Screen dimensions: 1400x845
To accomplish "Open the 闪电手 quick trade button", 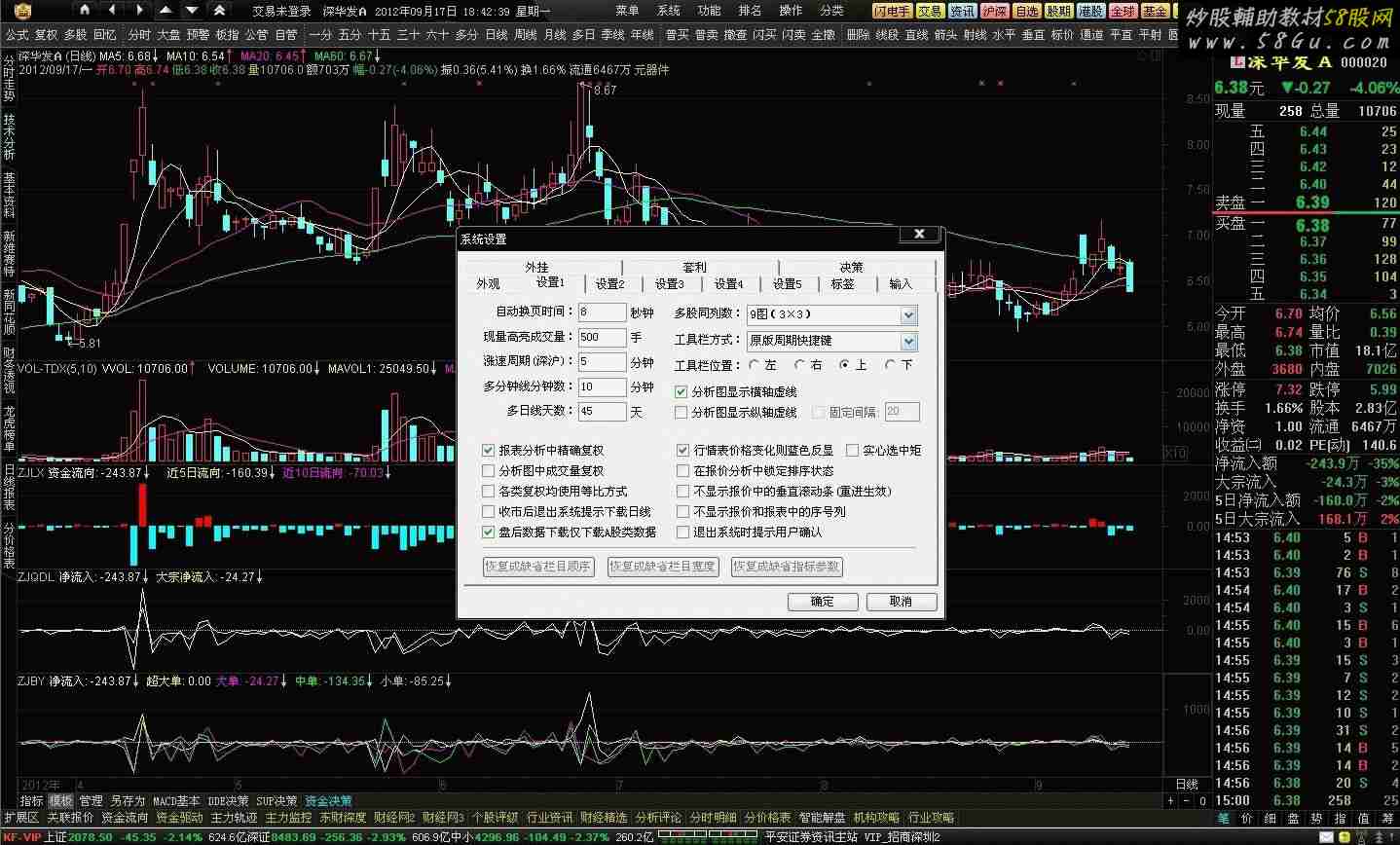I will (x=892, y=11).
